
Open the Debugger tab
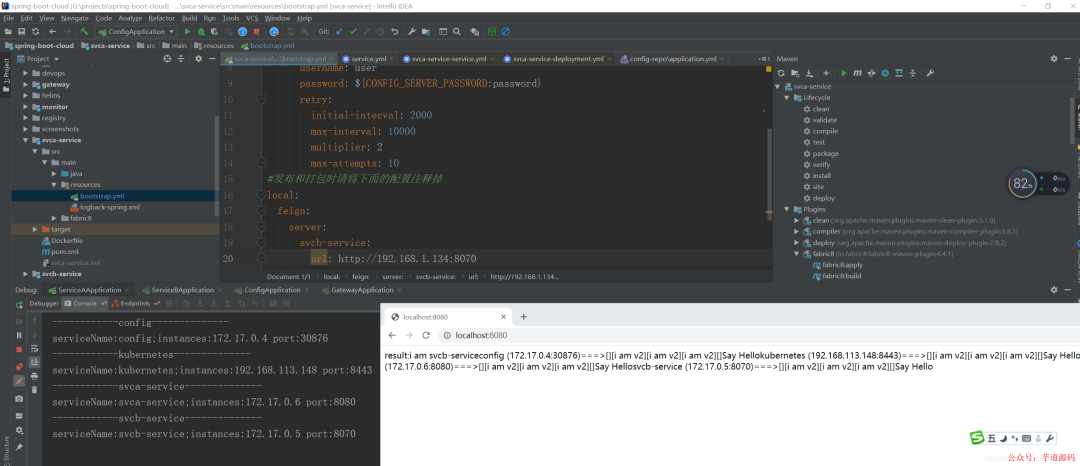tap(44, 303)
